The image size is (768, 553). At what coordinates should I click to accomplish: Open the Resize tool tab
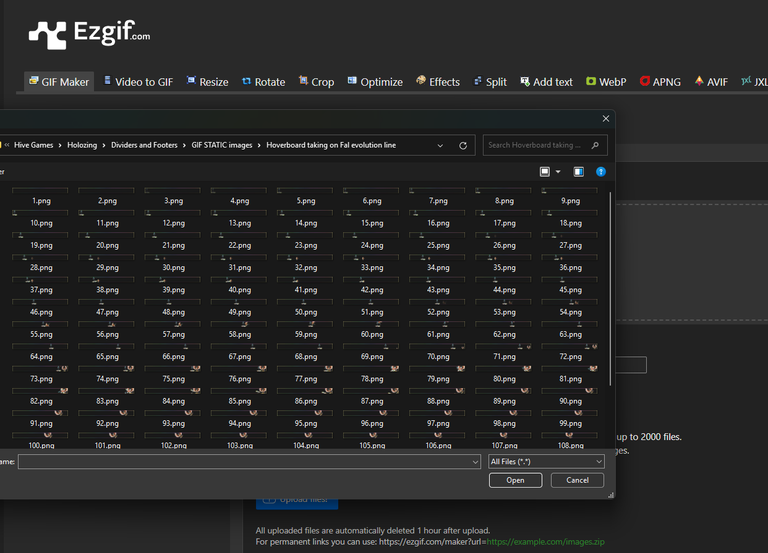208,82
